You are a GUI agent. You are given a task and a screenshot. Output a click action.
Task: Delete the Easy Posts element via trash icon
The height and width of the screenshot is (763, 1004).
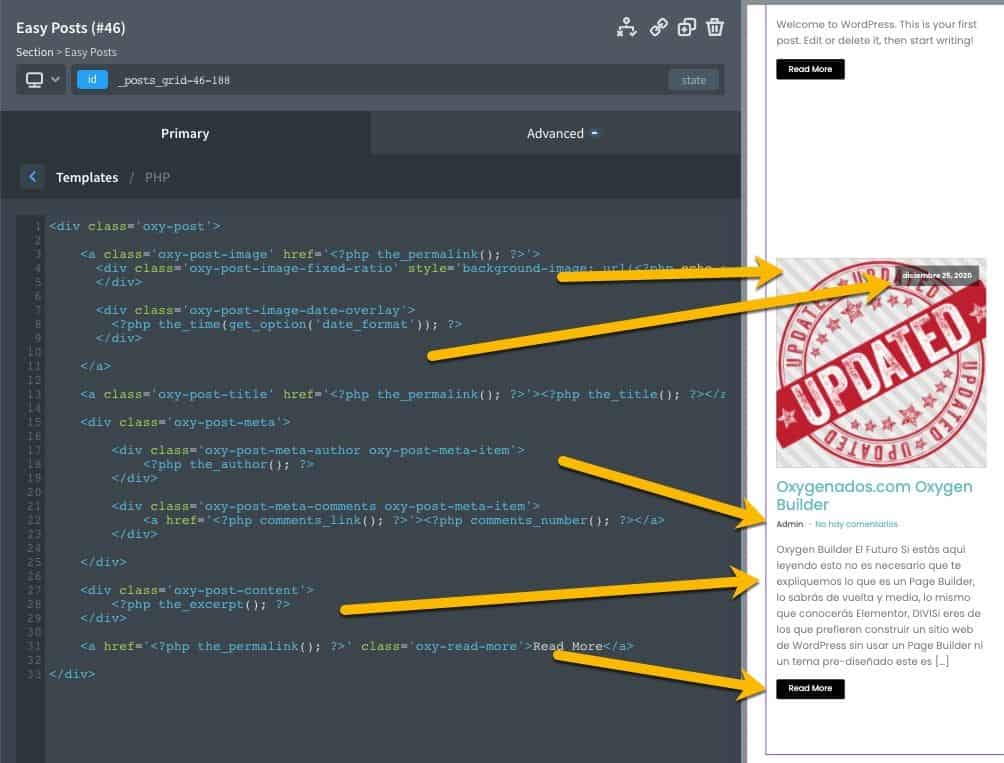coord(715,27)
